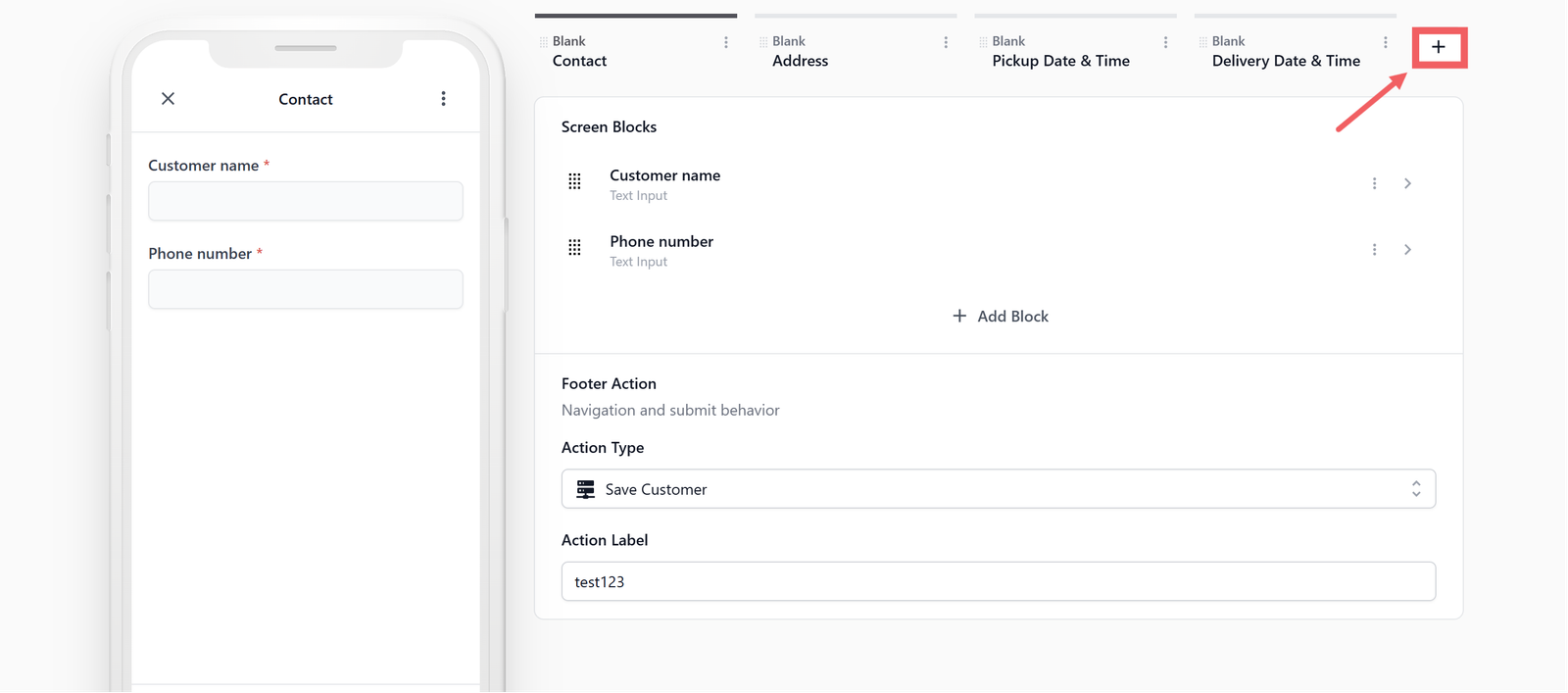This screenshot has height=693, width=1568.
Task: Click the Customer name input in preview
Action: click(x=306, y=201)
